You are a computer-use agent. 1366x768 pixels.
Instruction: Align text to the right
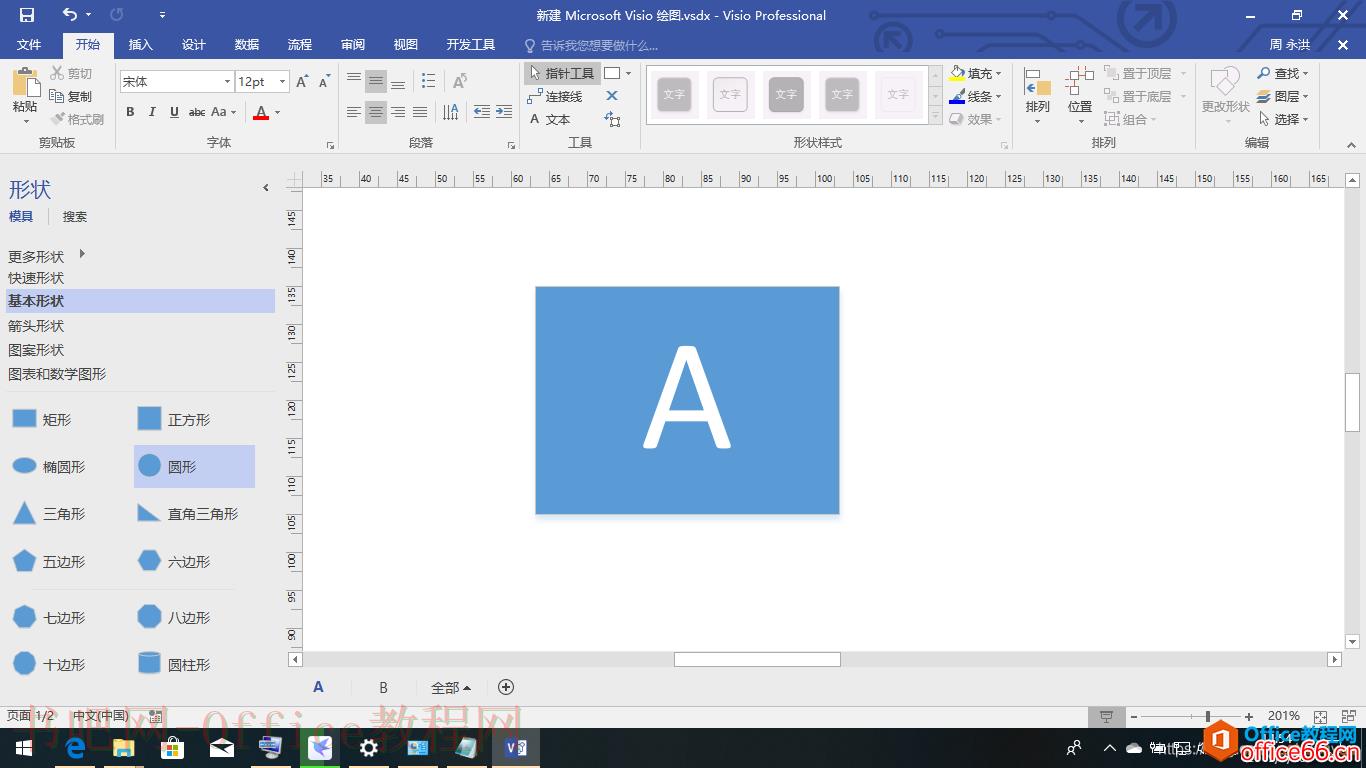coord(398,112)
